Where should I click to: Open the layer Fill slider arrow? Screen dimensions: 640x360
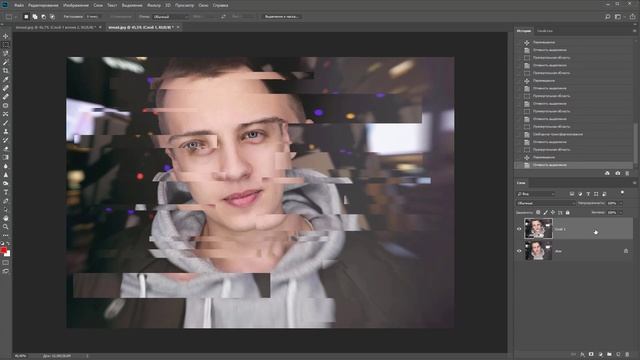[621, 213]
